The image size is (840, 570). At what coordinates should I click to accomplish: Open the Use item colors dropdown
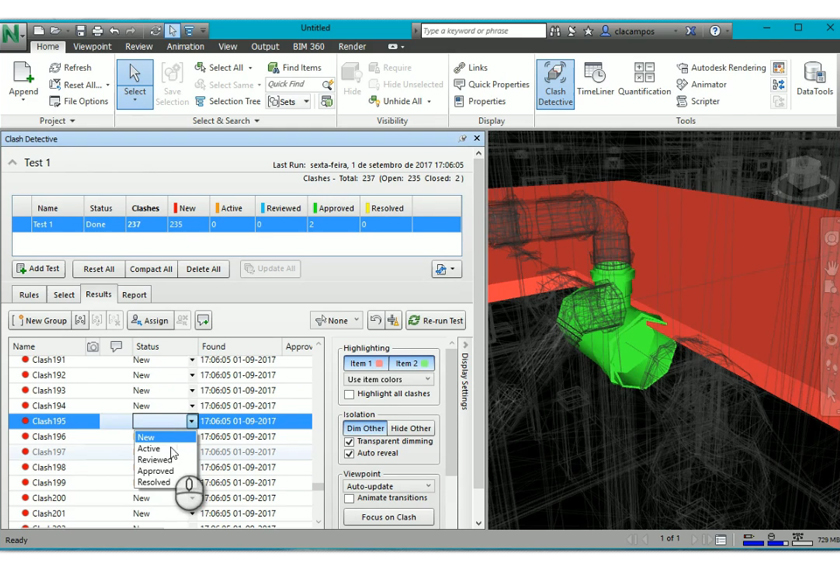click(388, 380)
